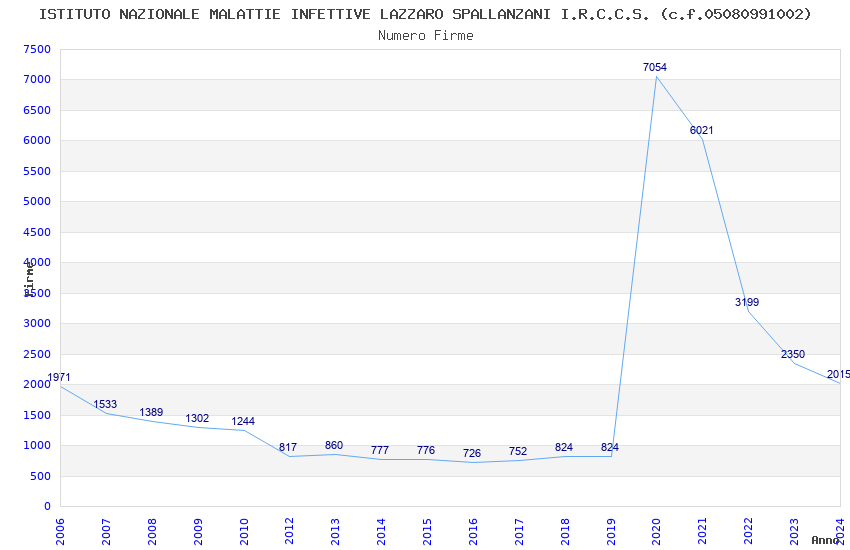Click the data label 3199
850x550 pixels.
point(747,302)
